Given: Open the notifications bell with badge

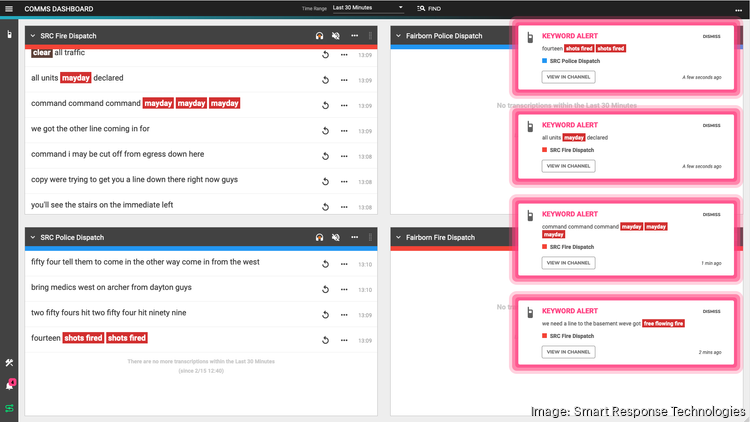Looking at the screenshot, I should (10, 385).
